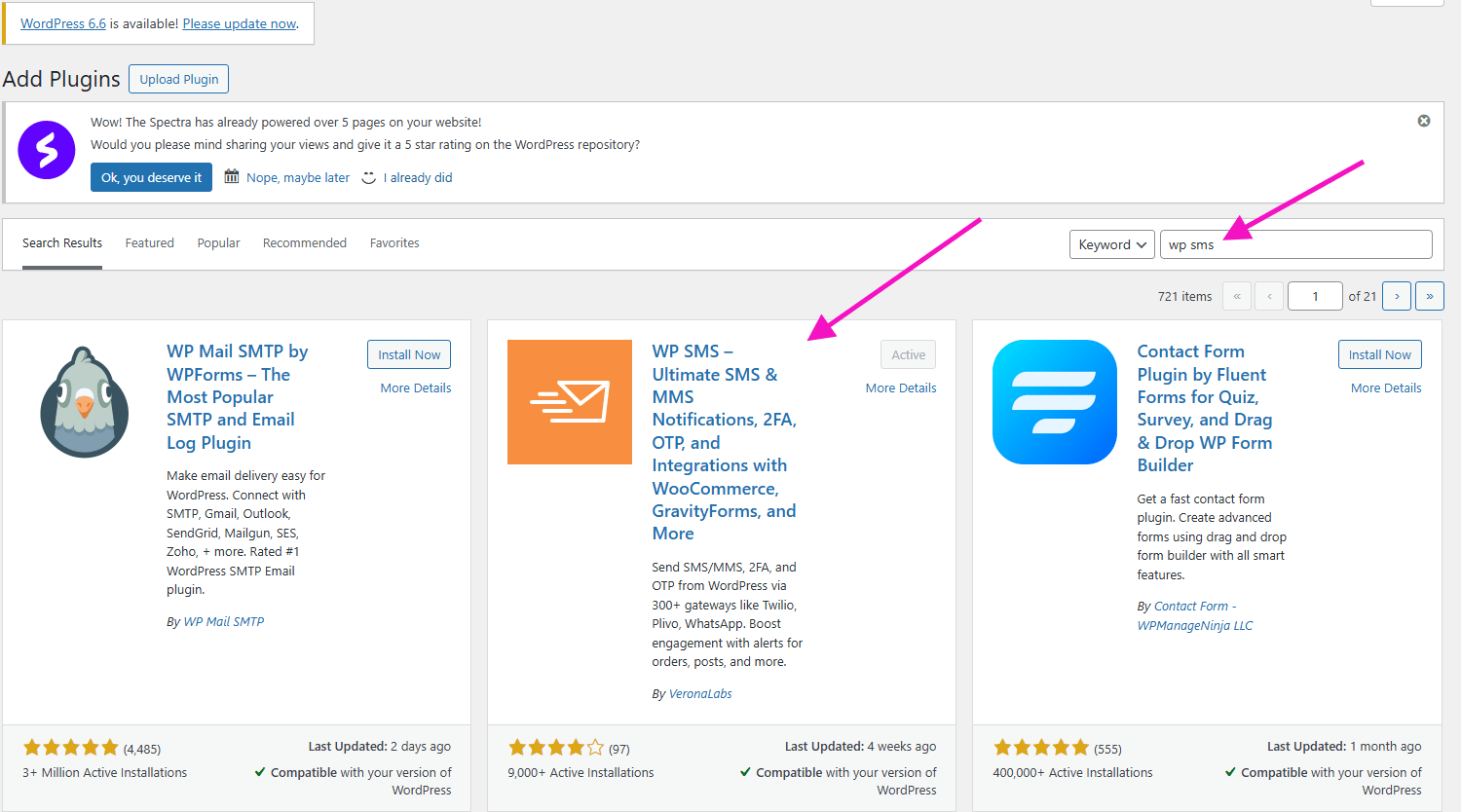Open the Fluent Forms blue logo icon

click(1055, 402)
